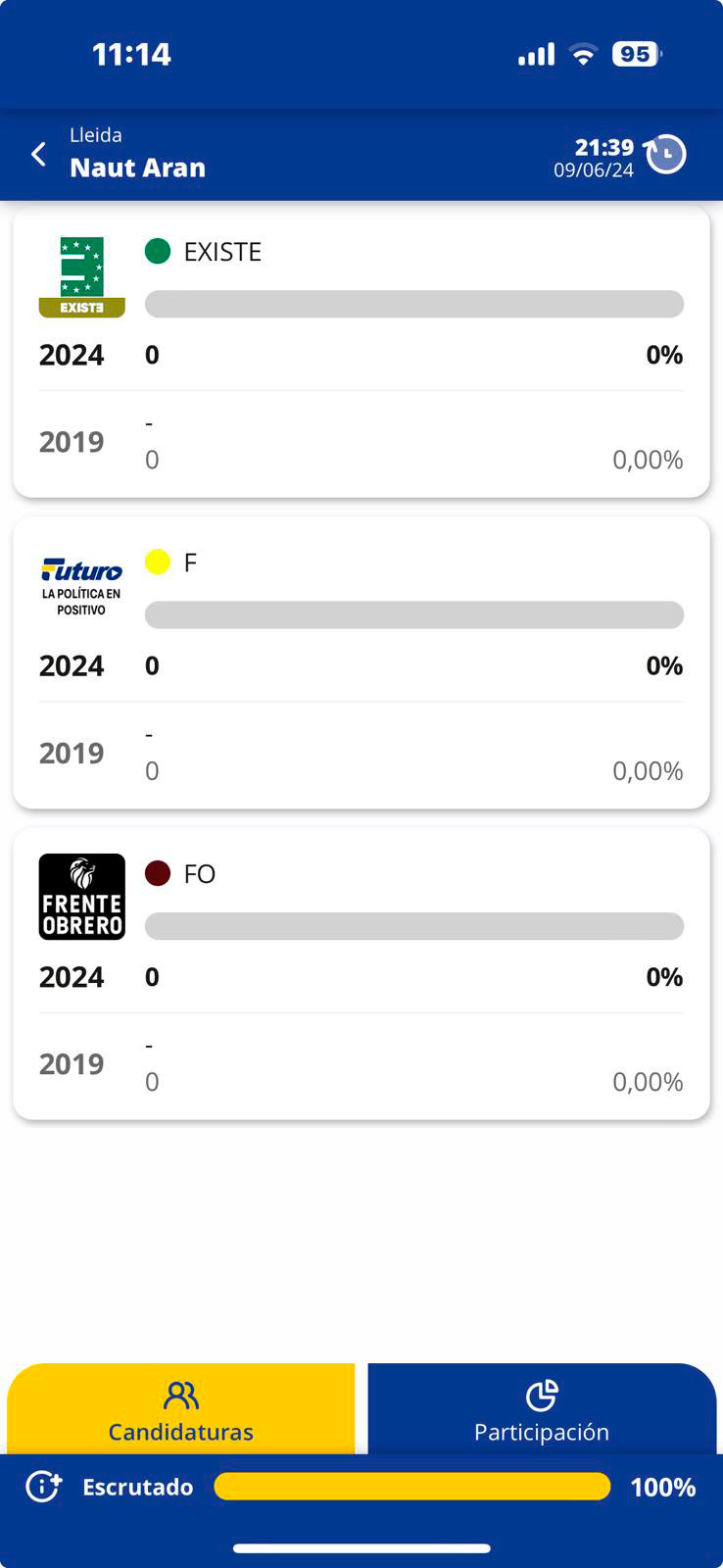Select the Candidaturas tab
This screenshot has height=1568, width=723.
[181, 1411]
